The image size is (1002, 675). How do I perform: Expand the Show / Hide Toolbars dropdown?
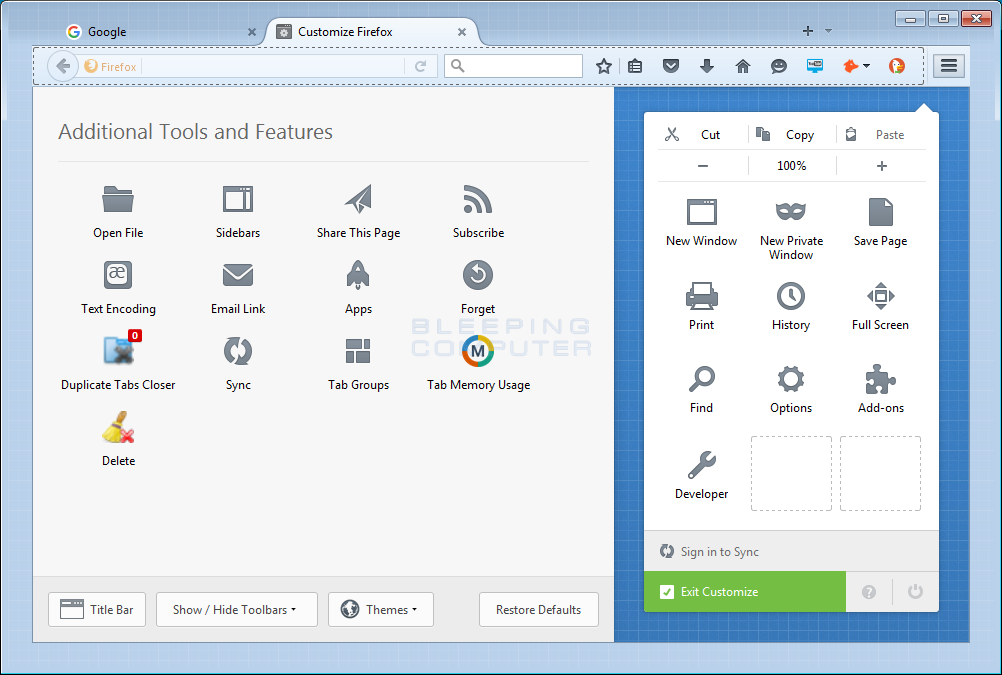pos(236,610)
